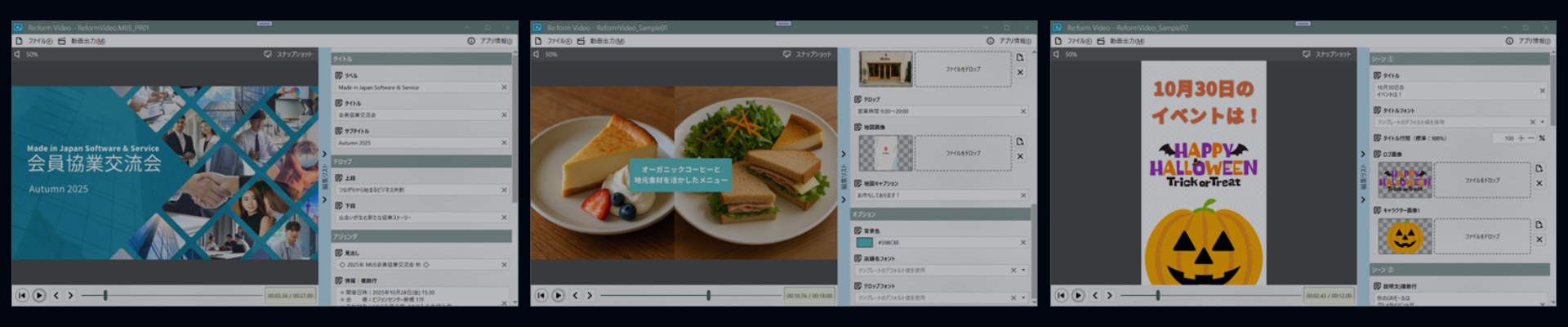This screenshot has width=1568, height=327.
Task: Jump to start in the Sample01 window playback bar
Action: 541,295
